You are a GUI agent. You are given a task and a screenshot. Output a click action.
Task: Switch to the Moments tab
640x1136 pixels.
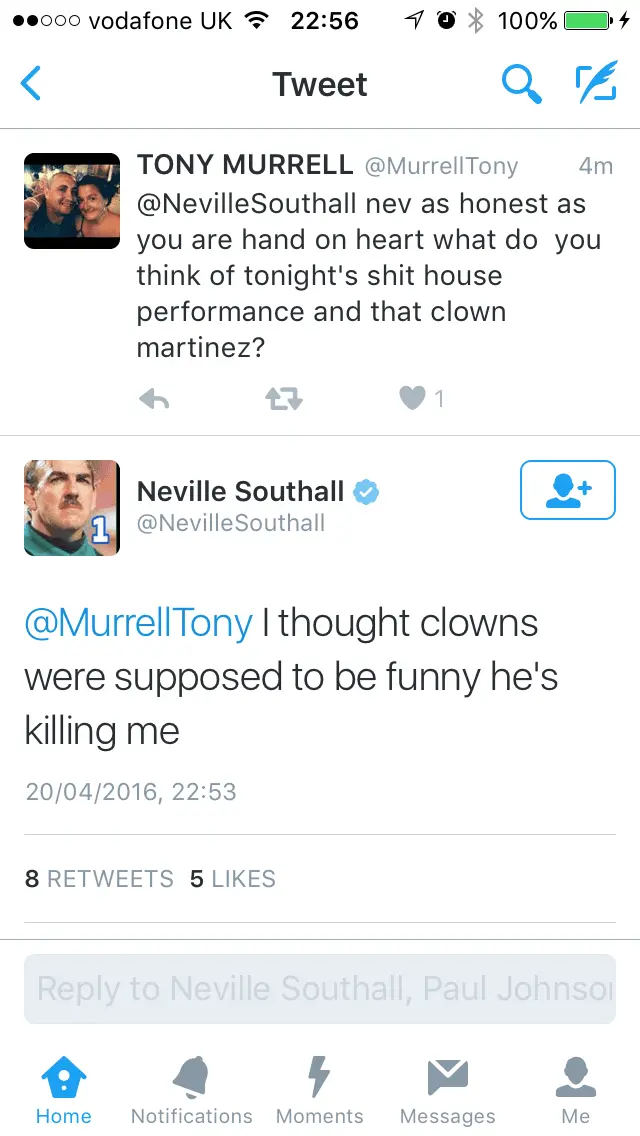pos(319,1090)
